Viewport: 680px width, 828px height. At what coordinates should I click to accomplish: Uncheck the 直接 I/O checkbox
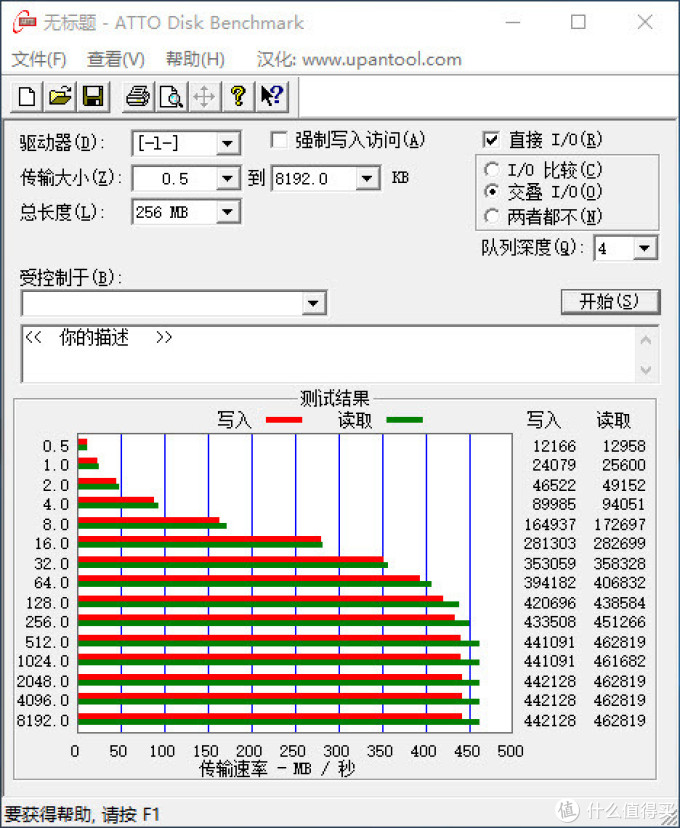(491, 140)
